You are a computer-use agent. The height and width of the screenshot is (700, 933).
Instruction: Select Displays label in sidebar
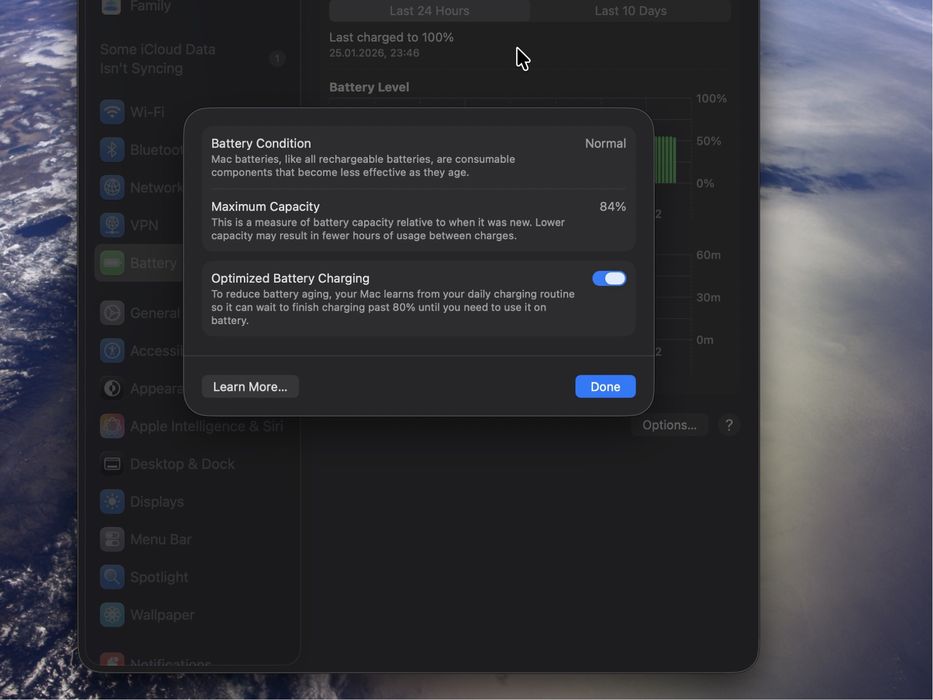click(x=156, y=502)
